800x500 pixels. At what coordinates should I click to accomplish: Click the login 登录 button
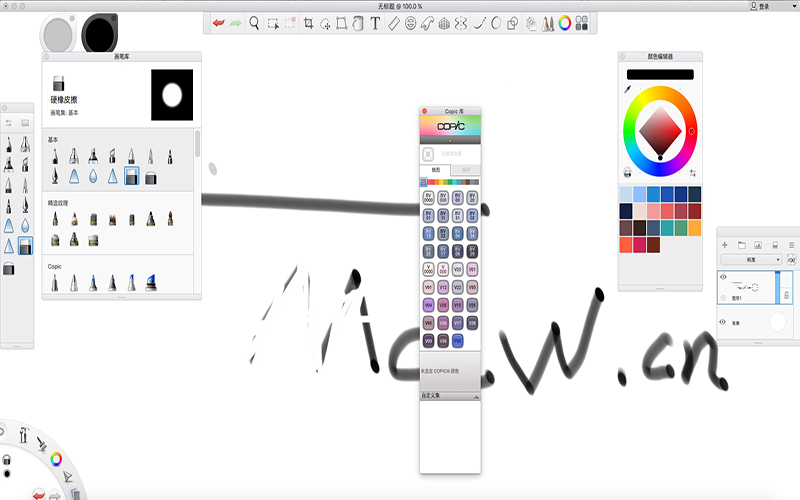click(x=760, y=6)
